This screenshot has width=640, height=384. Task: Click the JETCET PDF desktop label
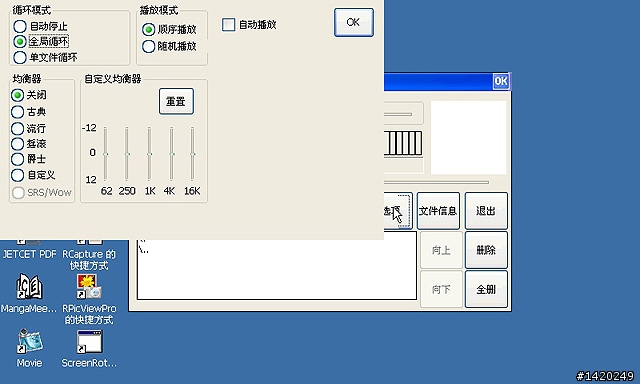click(29, 254)
